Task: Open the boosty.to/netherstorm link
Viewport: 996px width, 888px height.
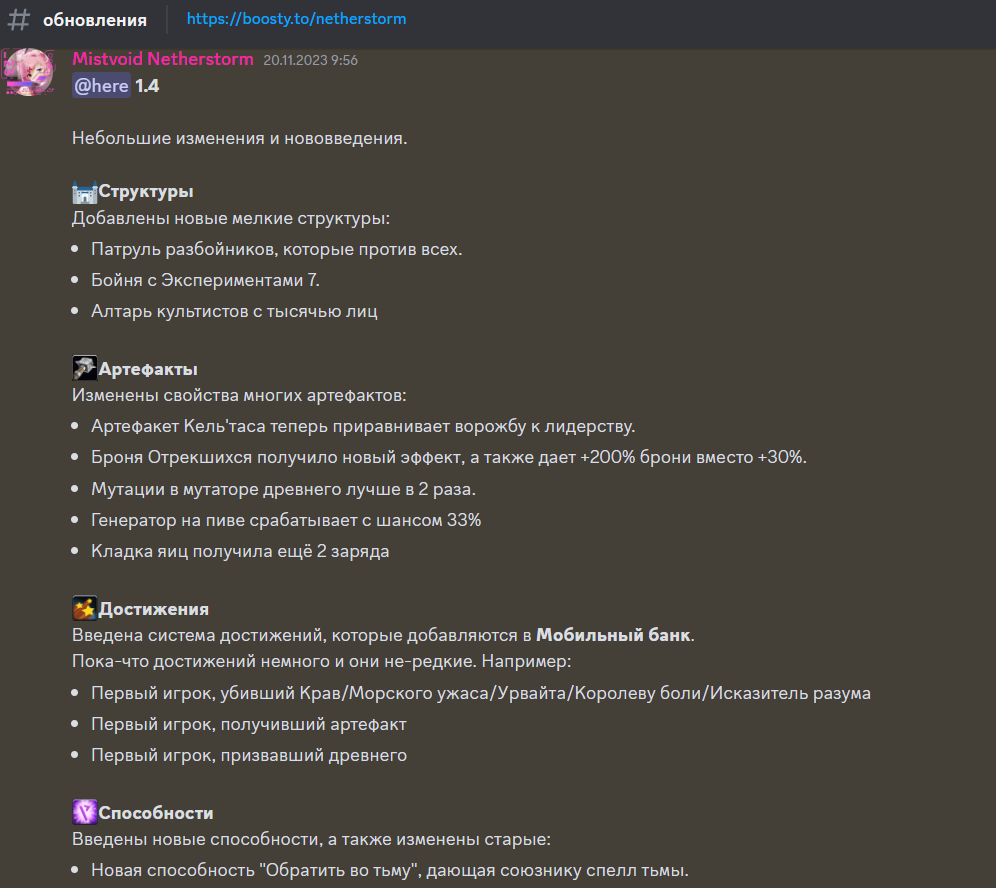Action: click(x=296, y=19)
